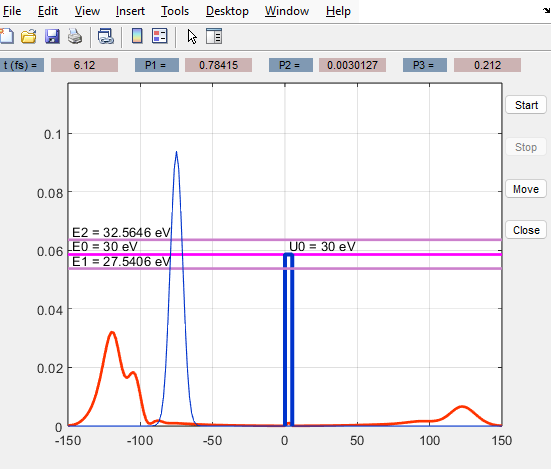Viewport: 551px width, 469px height.
Task: Open the Tools menu
Action: pos(175,11)
